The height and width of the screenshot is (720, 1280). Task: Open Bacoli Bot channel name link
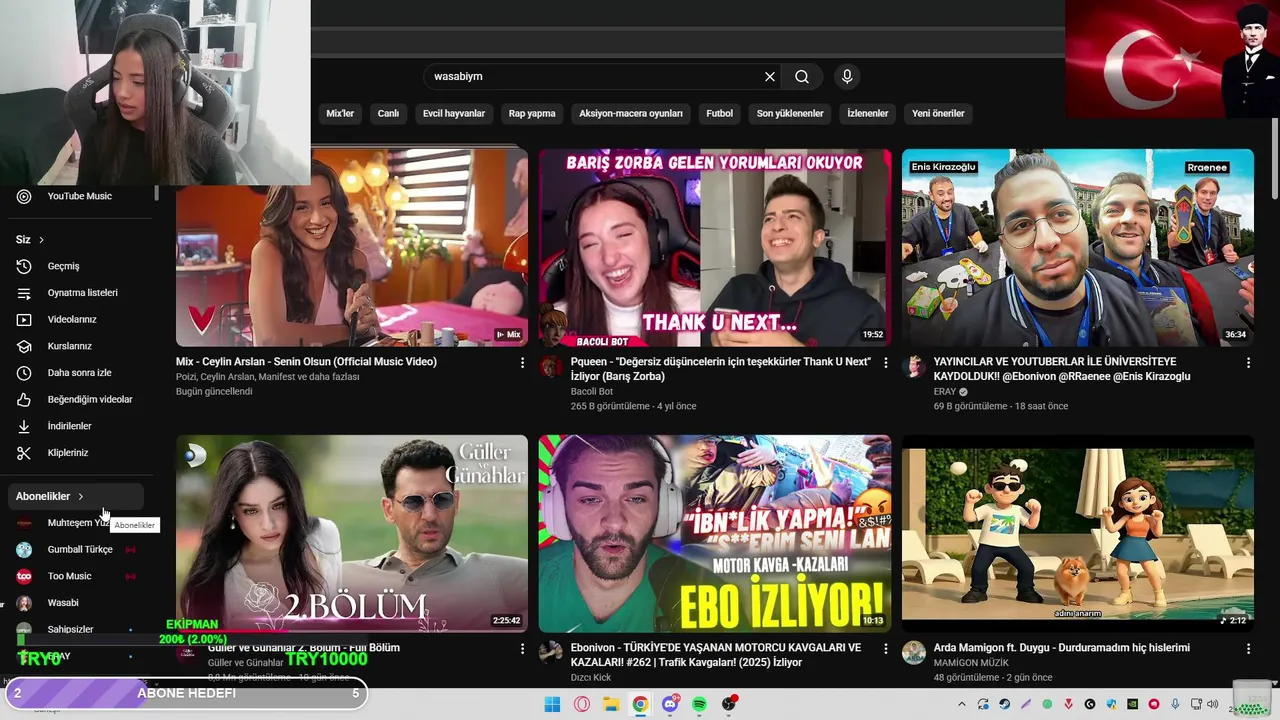point(592,392)
